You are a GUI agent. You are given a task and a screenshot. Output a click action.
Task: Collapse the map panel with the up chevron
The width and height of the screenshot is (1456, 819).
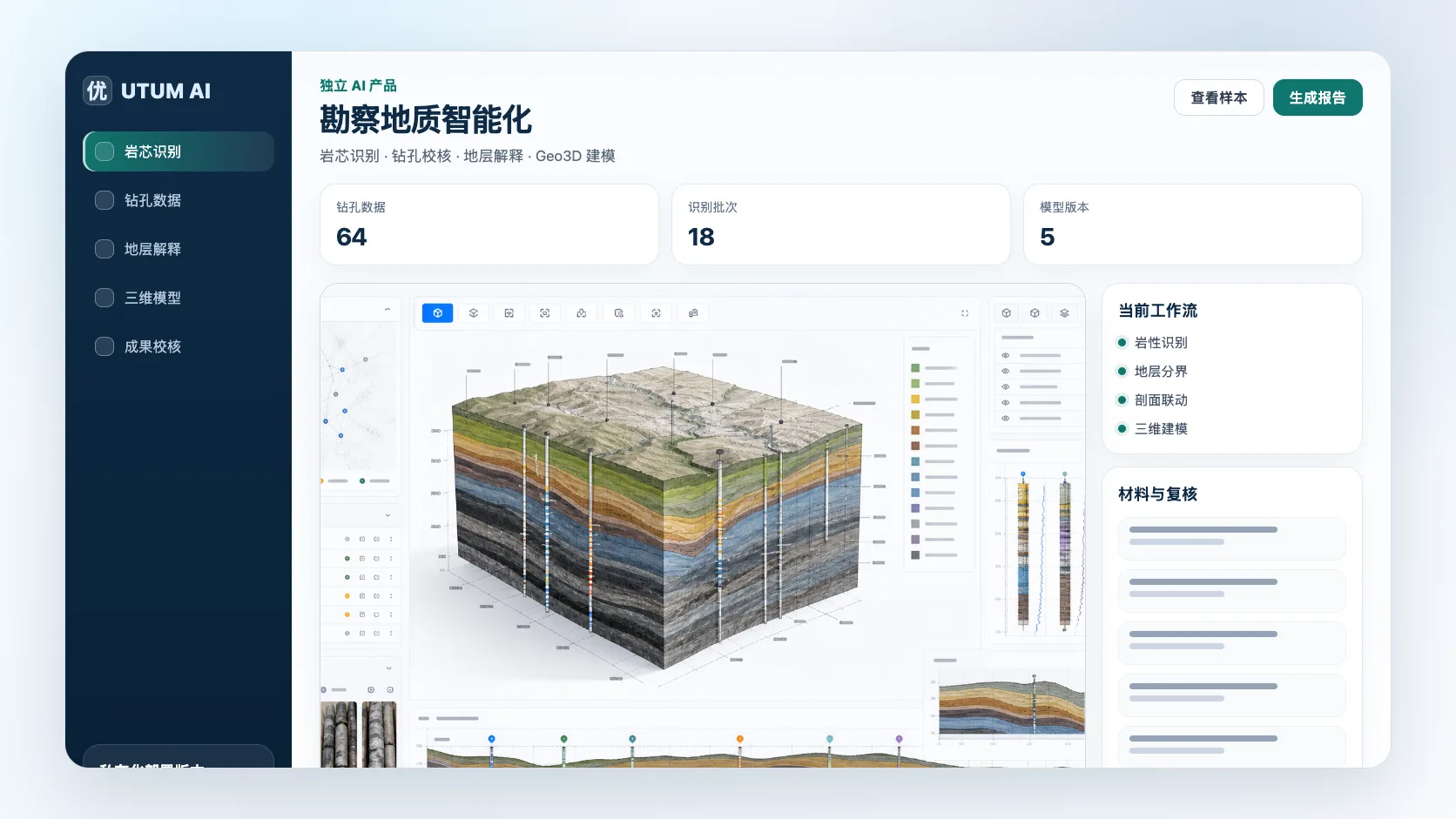click(x=388, y=310)
